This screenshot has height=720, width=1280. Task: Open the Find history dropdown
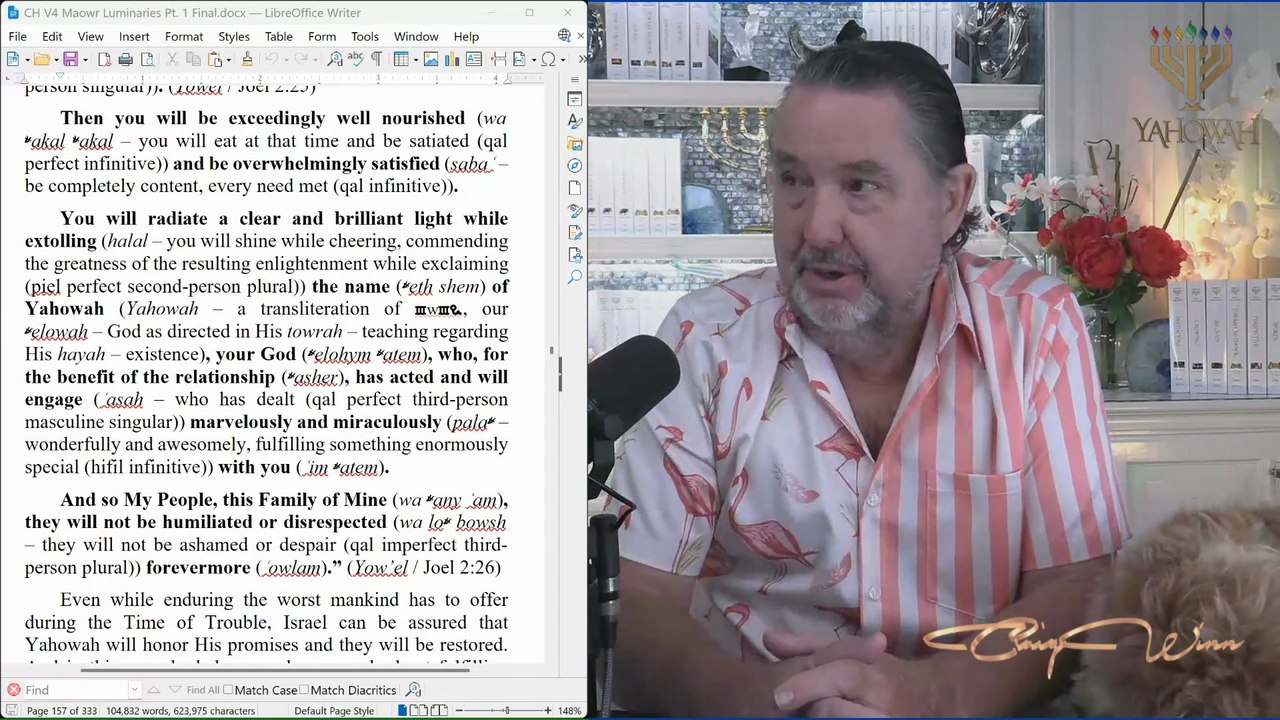(134, 690)
